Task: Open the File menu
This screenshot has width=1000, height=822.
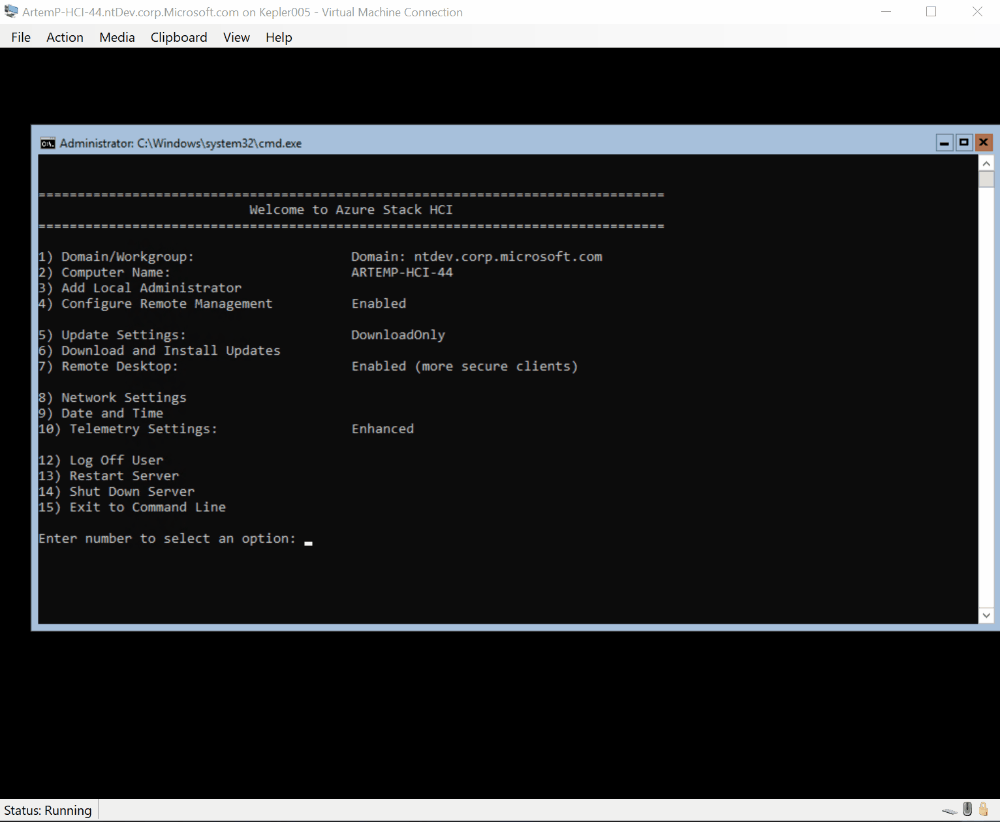Action: (20, 38)
